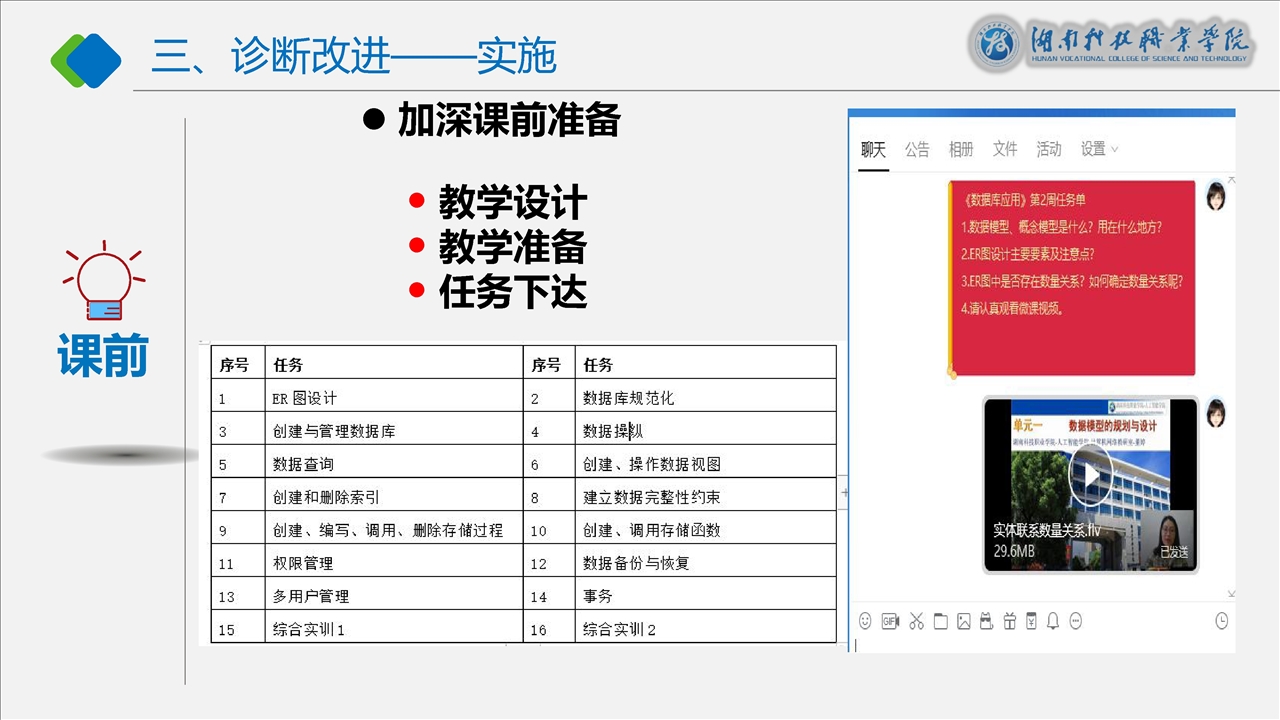Viewport: 1280px width, 720px height.
Task: Click the red 第2周任务单 message
Action: click(x=1071, y=277)
